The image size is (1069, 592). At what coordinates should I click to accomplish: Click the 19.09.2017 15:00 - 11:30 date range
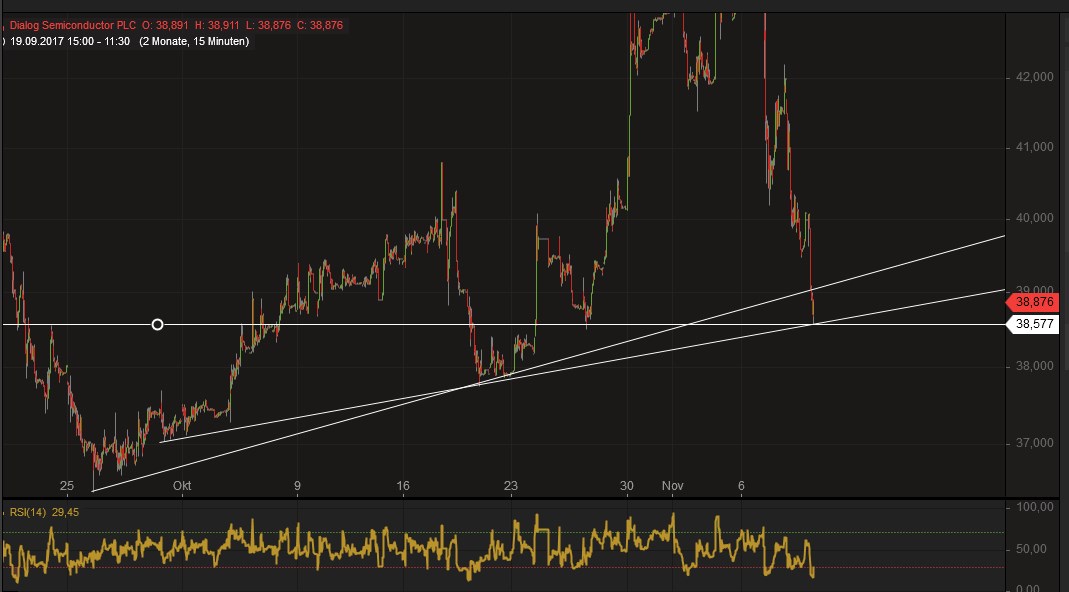point(71,42)
